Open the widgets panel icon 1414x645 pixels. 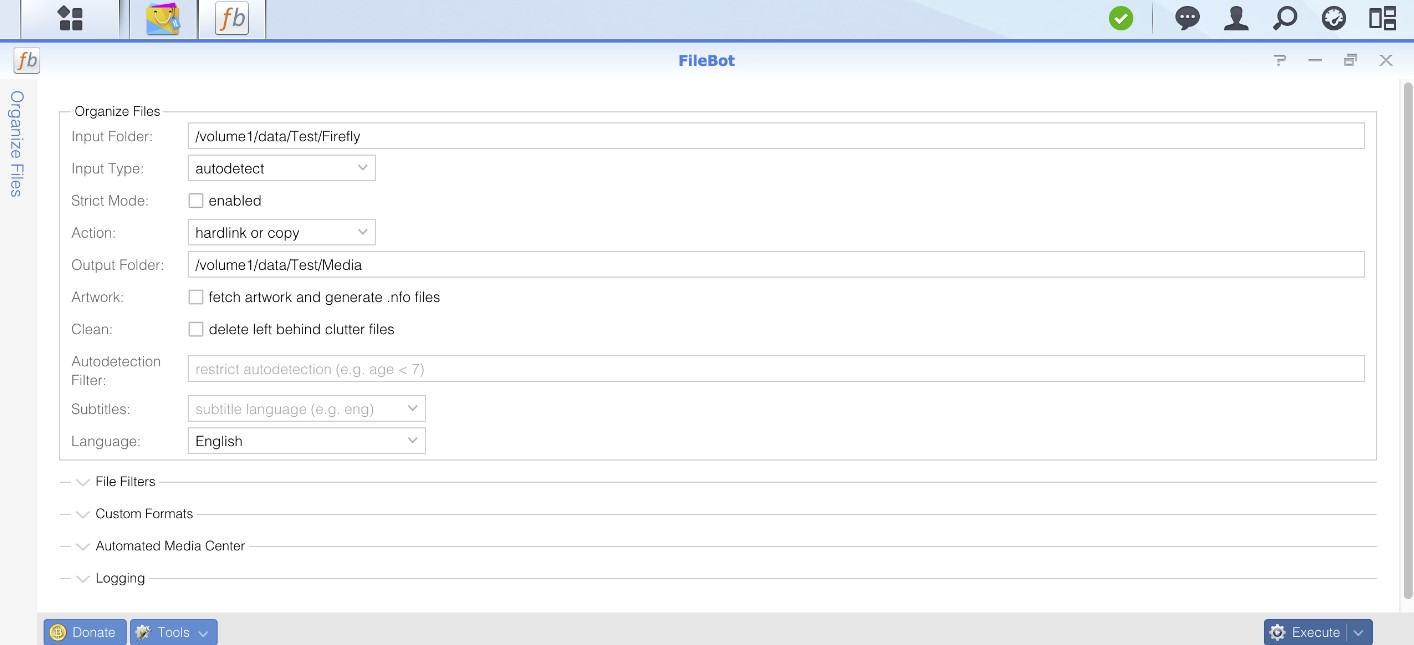point(1382,19)
